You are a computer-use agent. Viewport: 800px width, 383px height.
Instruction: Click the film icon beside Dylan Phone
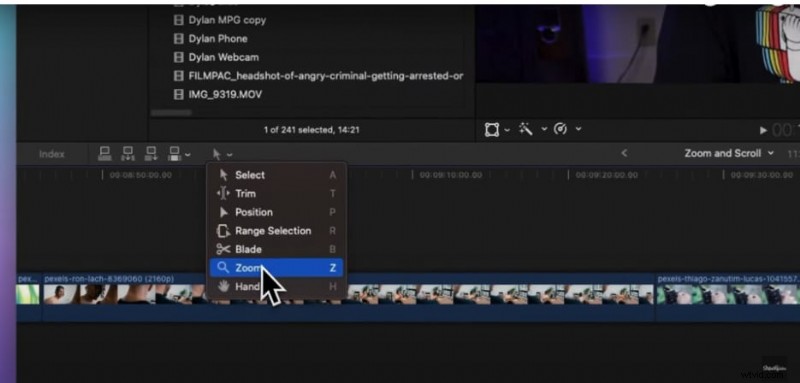(x=178, y=39)
